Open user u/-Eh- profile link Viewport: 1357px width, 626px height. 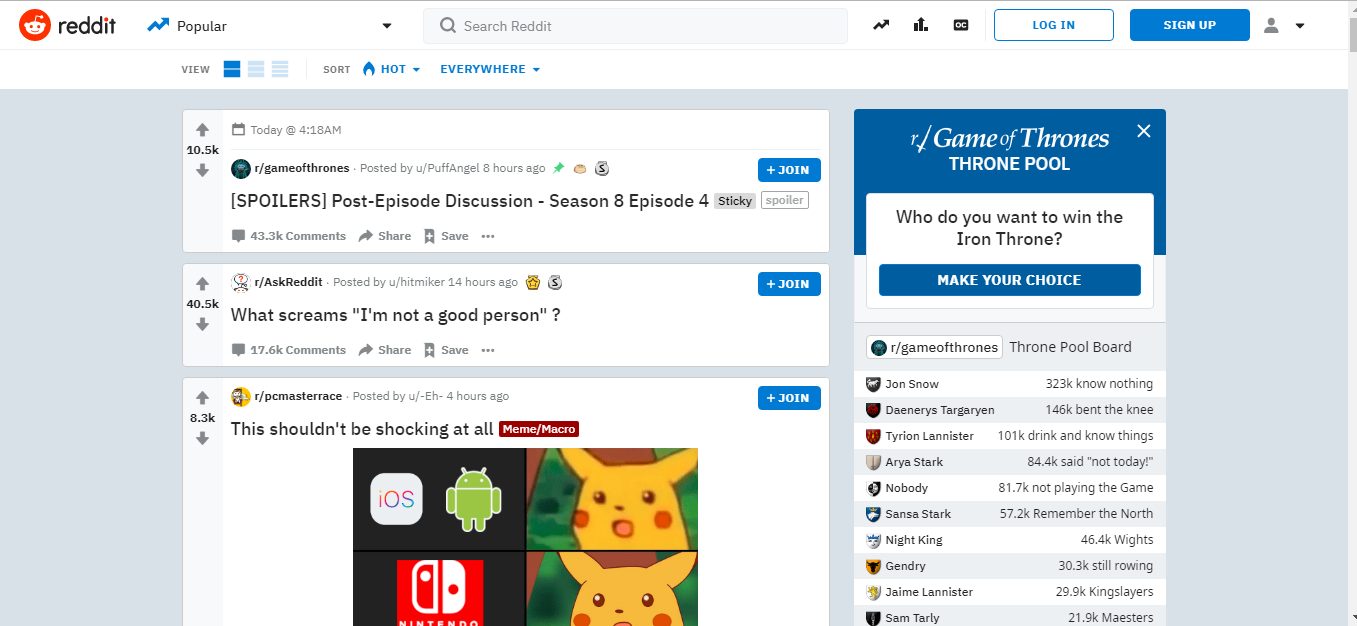(x=426, y=396)
